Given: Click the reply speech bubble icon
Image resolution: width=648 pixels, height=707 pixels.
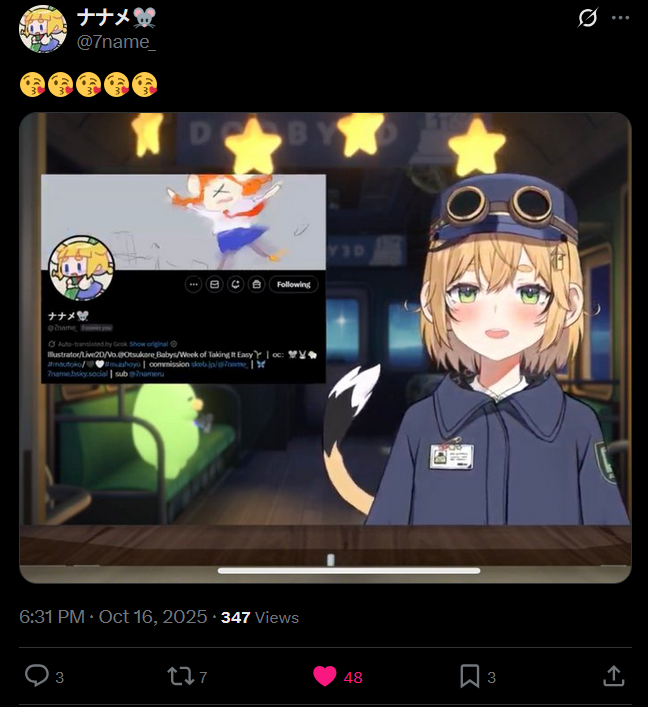Looking at the screenshot, I should point(37,676).
